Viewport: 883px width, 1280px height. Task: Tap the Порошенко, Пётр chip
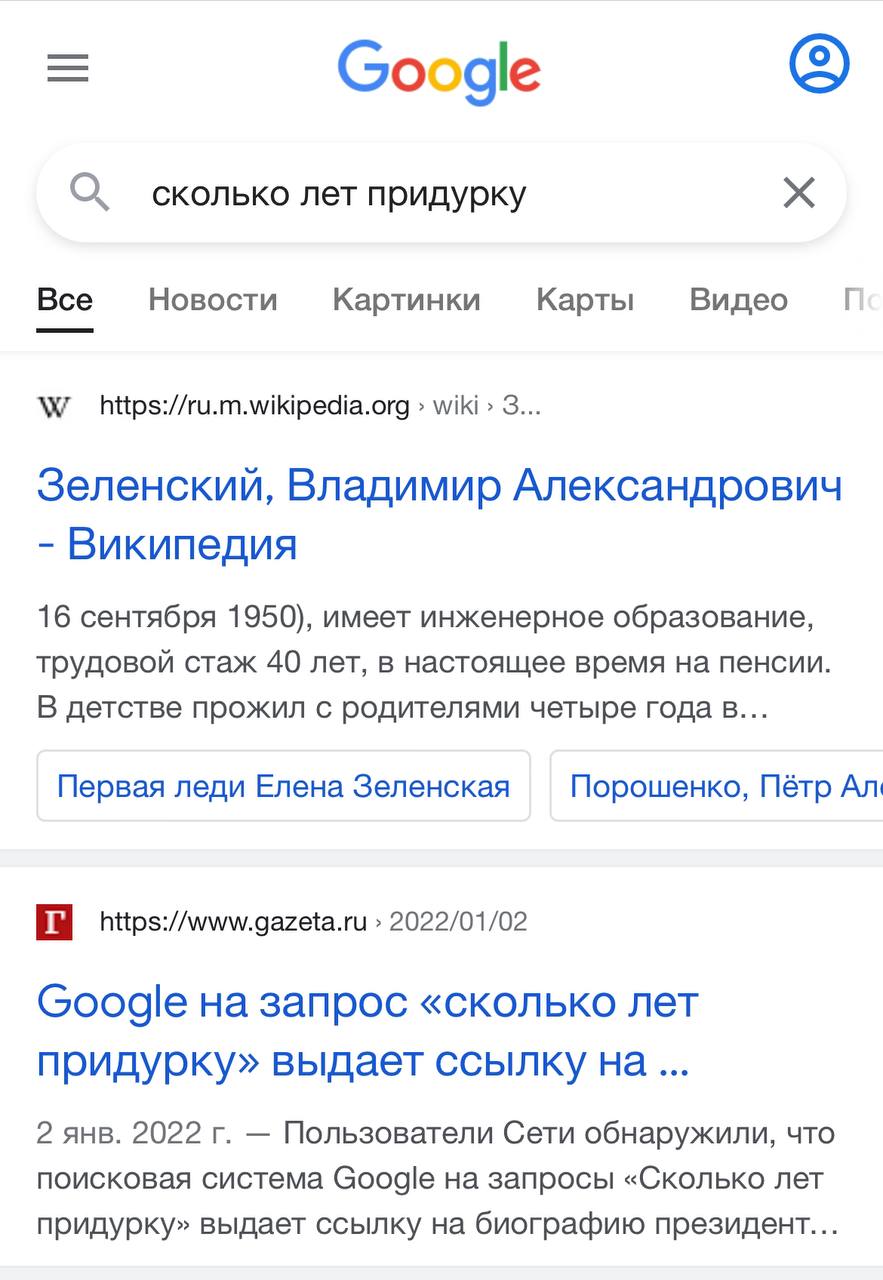pos(714,786)
